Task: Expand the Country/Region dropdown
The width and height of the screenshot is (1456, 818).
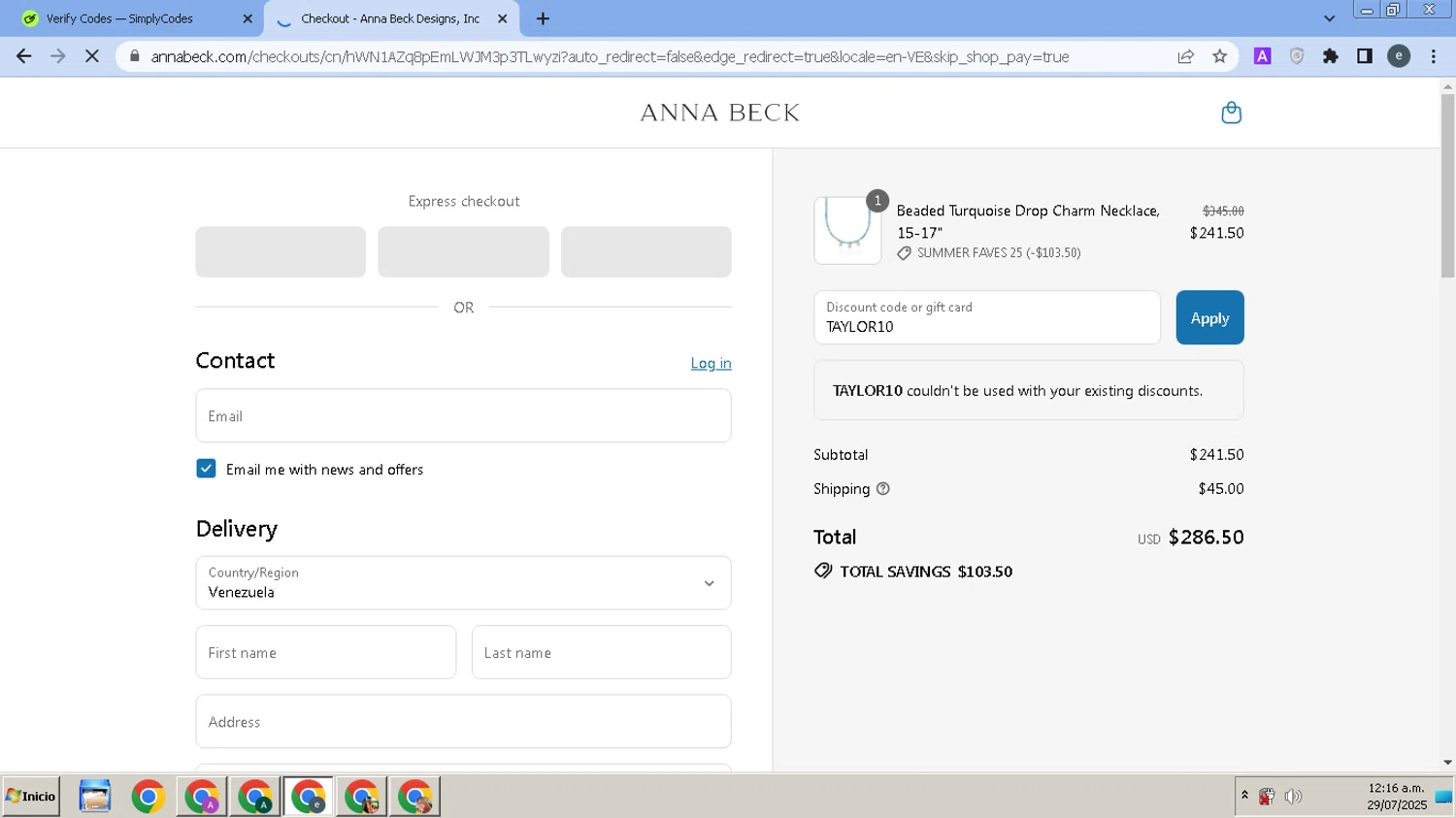Action: click(463, 583)
